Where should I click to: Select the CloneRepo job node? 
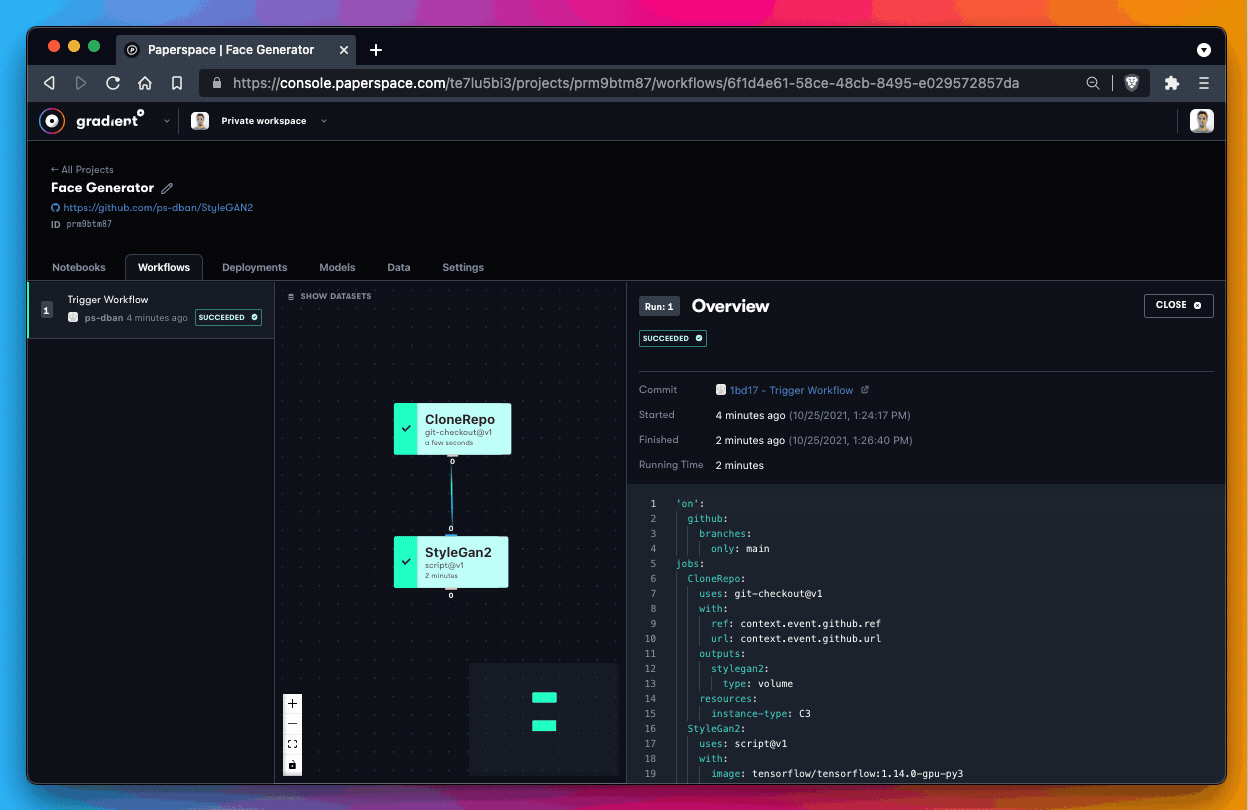452,429
